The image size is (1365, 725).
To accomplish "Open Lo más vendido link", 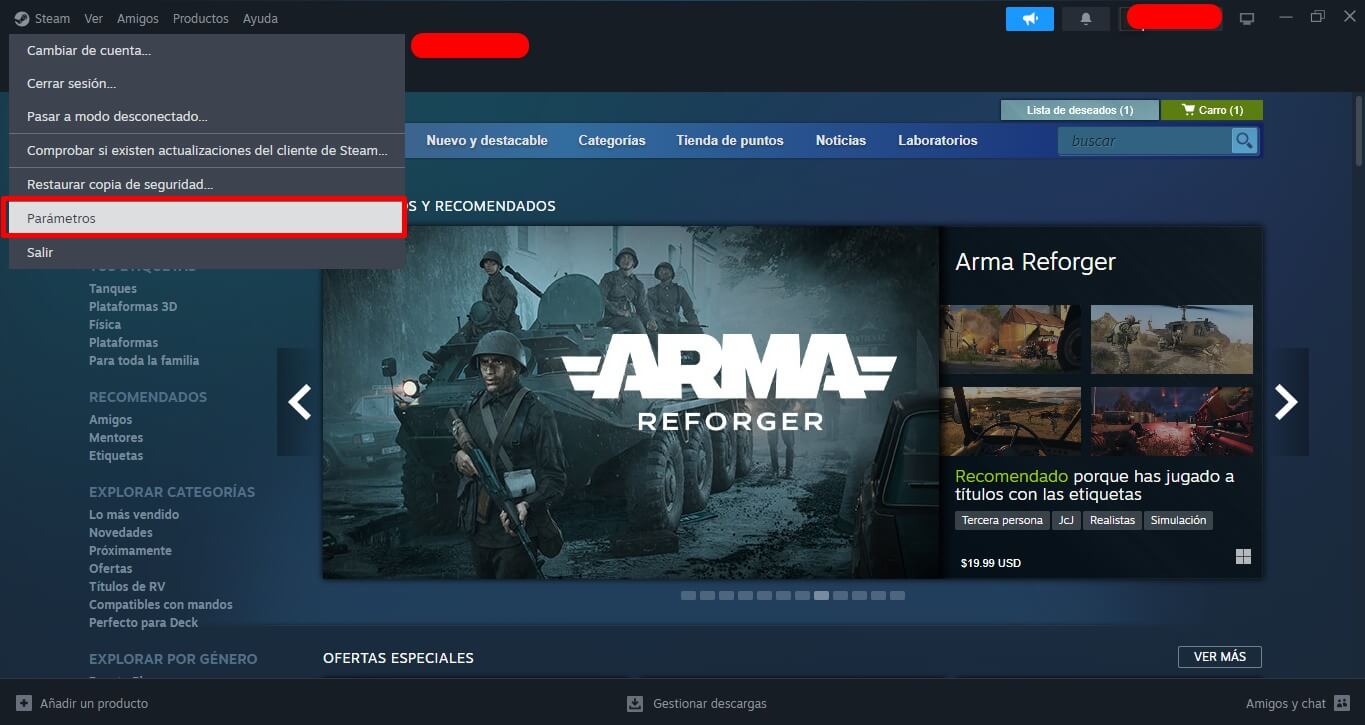I will [134, 515].
